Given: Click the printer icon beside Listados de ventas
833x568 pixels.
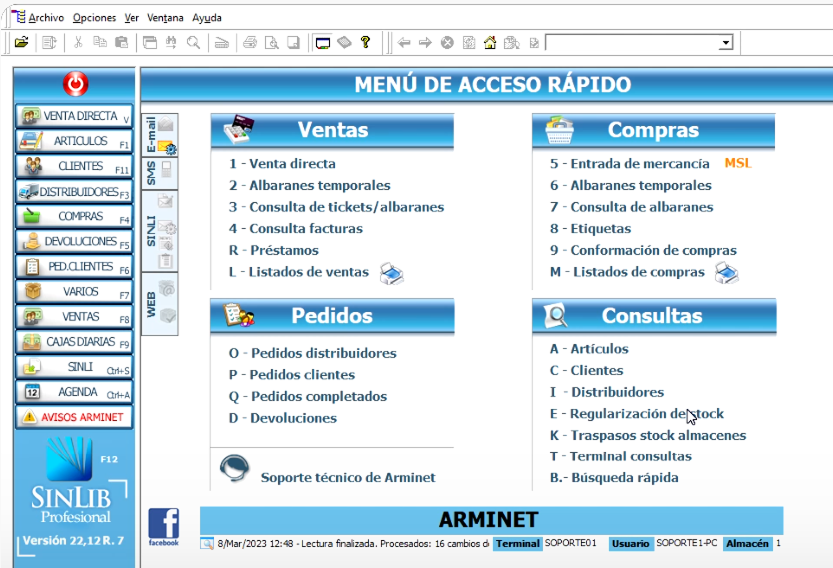Looking at the screenshot, I should tap(392, 273).
